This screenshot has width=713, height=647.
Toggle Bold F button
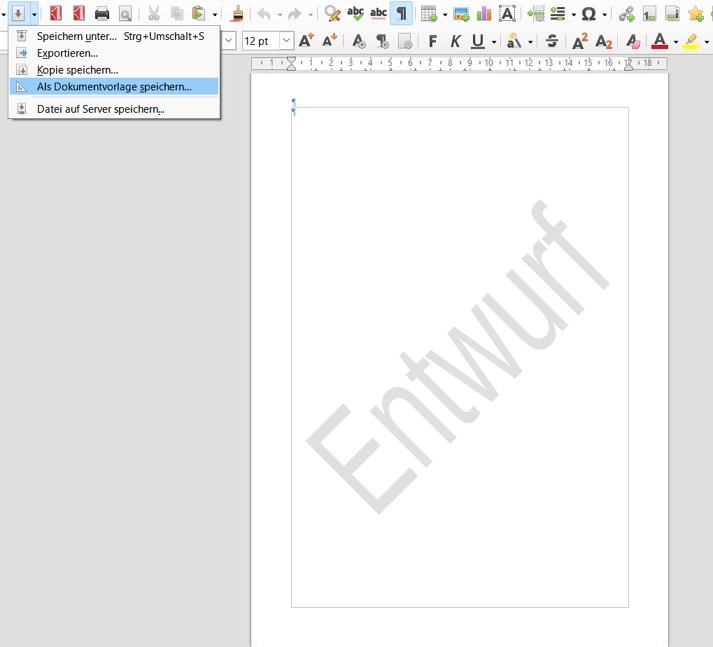coord(432,41)
